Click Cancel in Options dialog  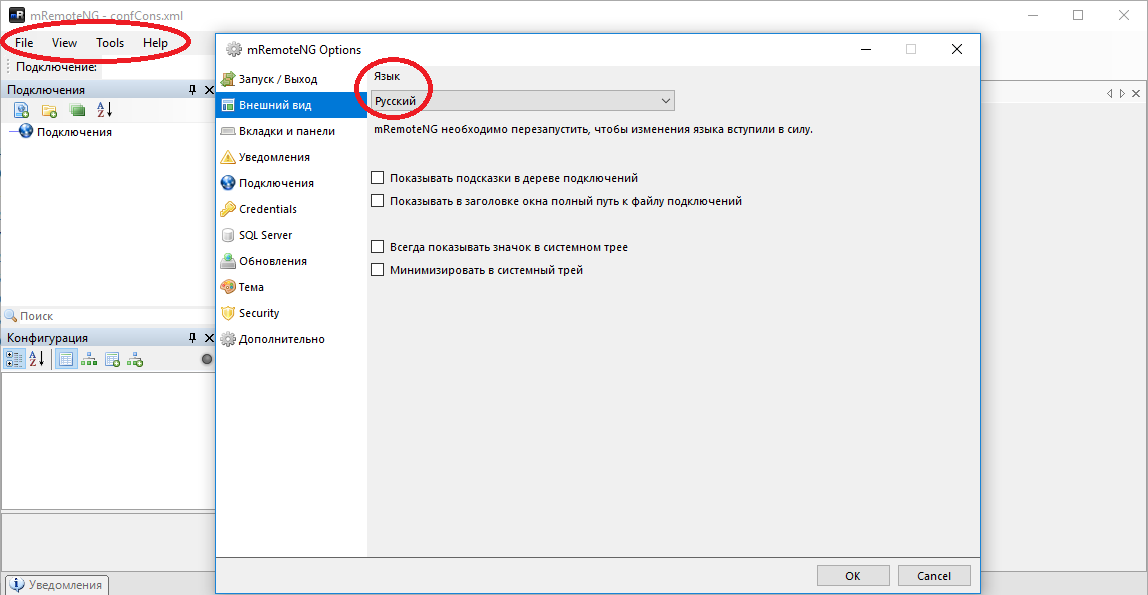pos(934,575)
